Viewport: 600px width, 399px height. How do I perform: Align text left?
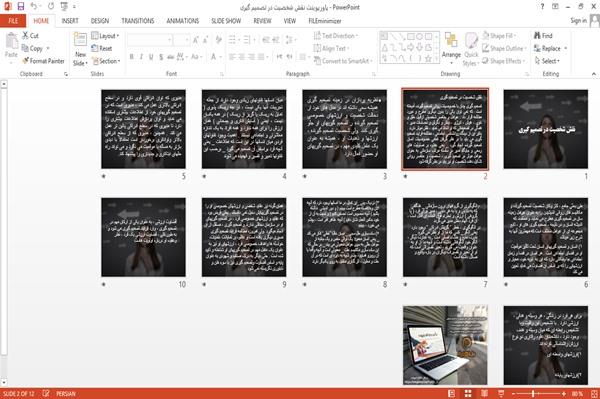[x=232, y=57]
